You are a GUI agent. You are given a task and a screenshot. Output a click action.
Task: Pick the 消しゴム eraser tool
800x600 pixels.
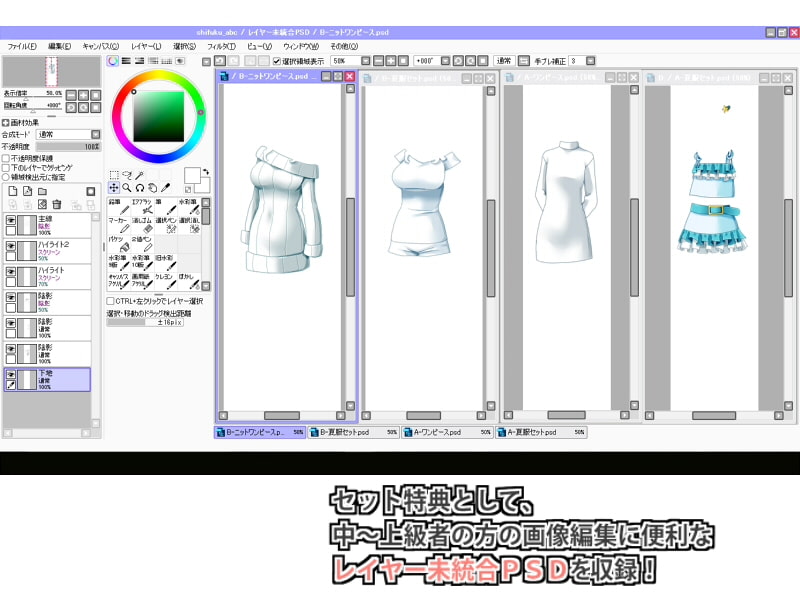[x=142, y=225]
